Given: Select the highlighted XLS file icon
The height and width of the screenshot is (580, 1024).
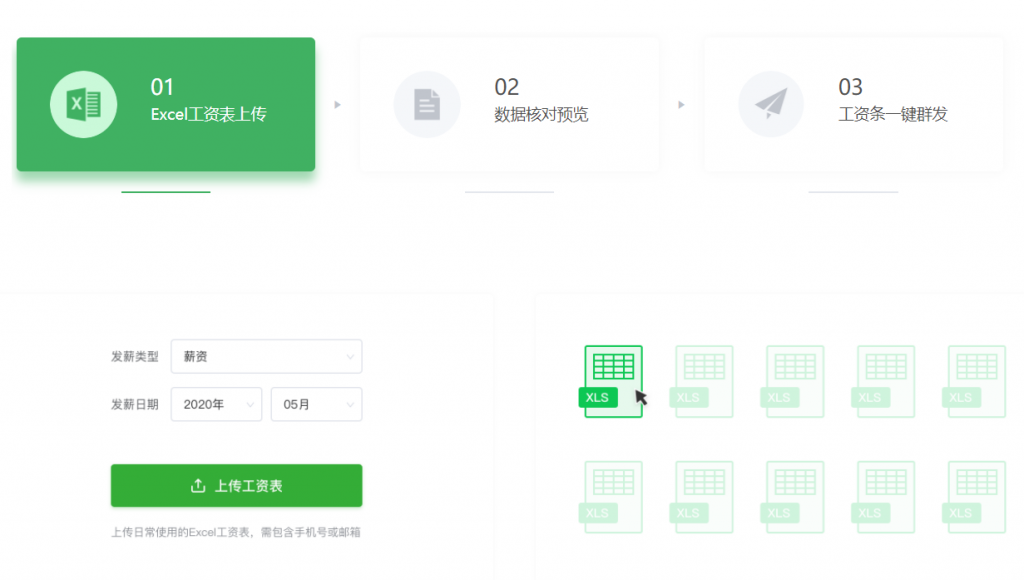Looking at the screenshot, I should (612, 381).
